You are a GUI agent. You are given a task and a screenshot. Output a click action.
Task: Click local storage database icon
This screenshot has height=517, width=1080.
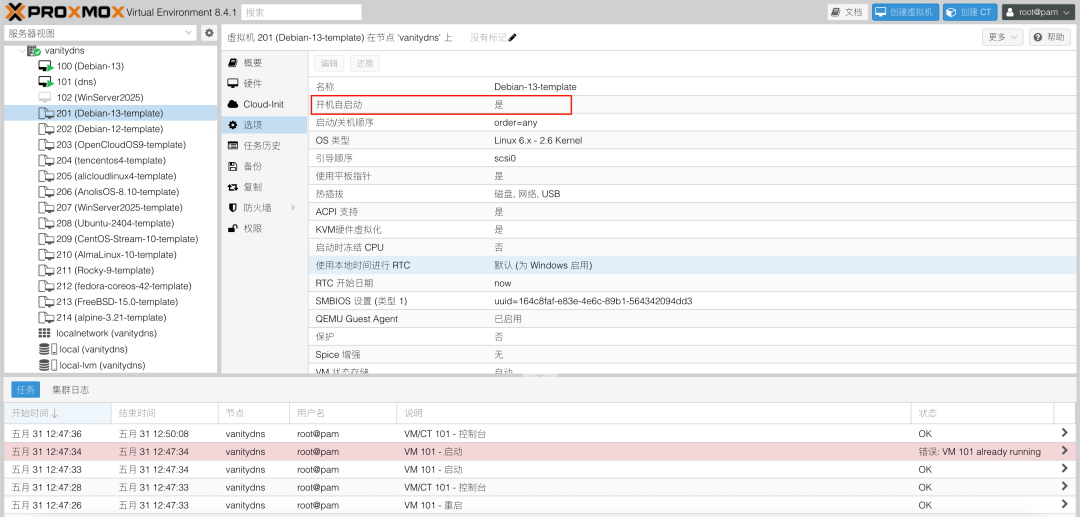[47, 349]
